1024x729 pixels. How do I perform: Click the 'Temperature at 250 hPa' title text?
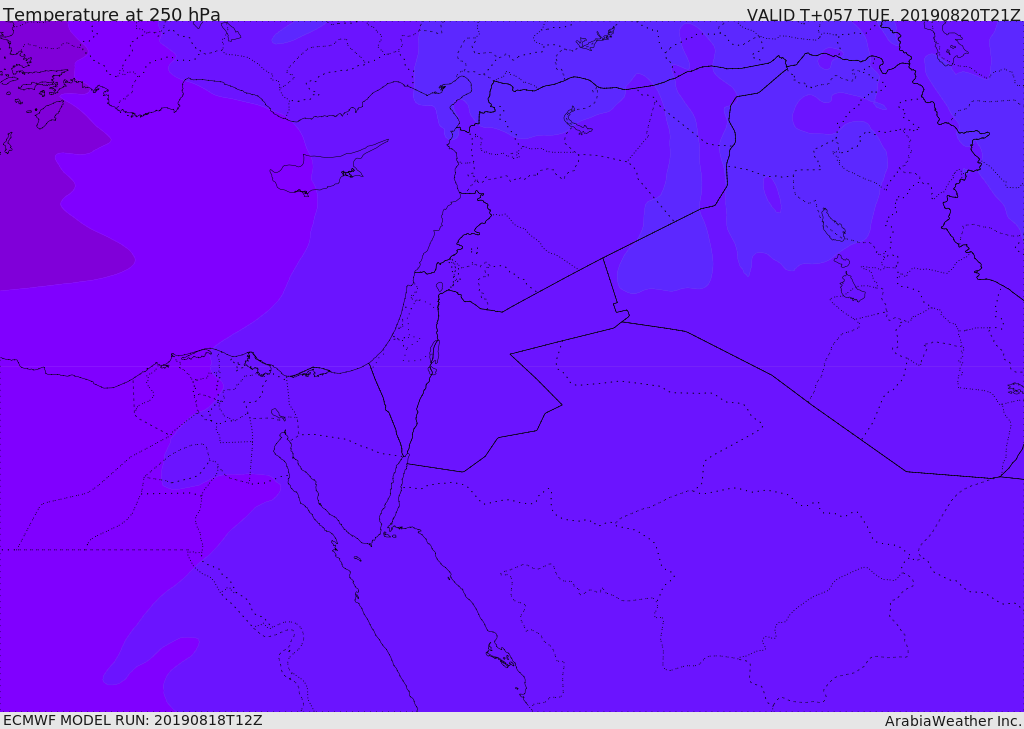(x=112, y=13)
